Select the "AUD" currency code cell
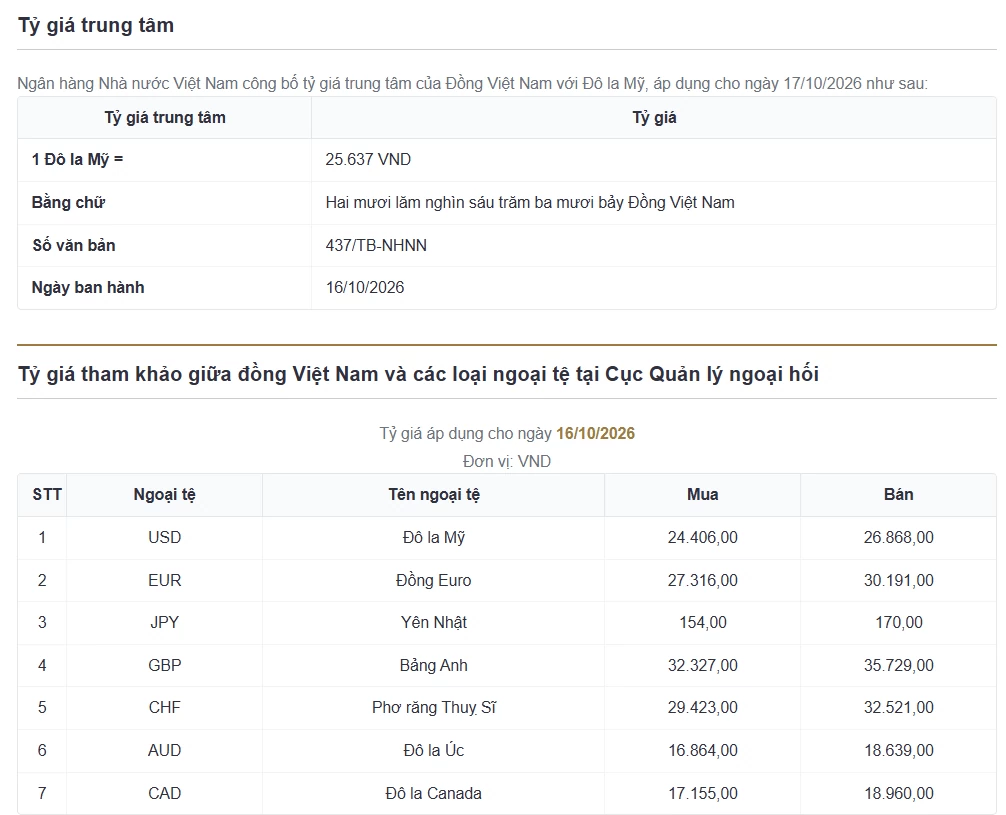This screenshot has height=815, width=1006. (164, 751)
